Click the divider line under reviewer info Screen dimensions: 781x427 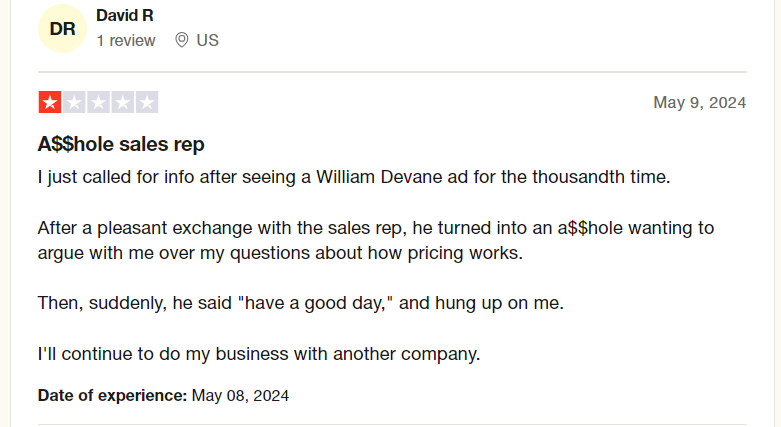pyautogui.click(x=392, y=72)
